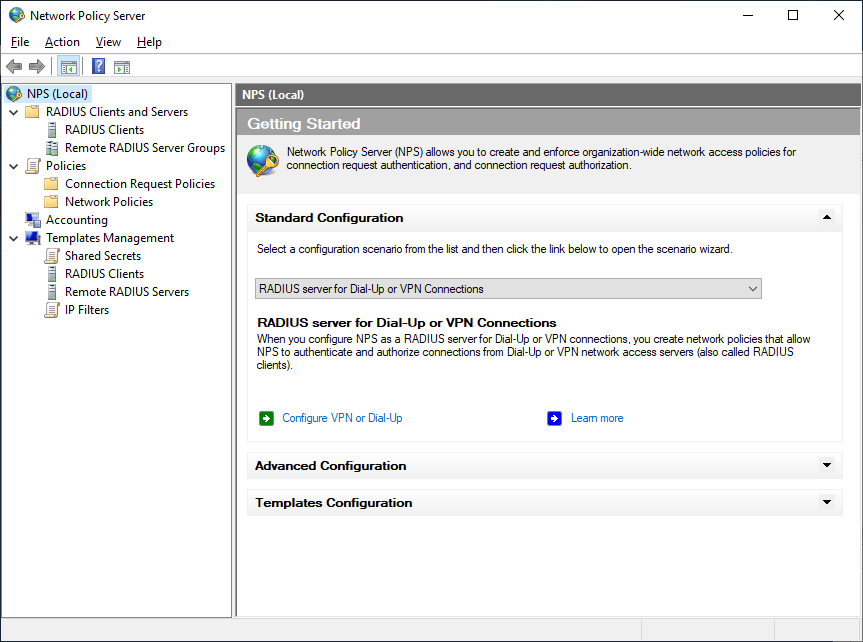Select Network Policies label in tree
This screenshot has width=863, height=642.
[x=109, y=202]
